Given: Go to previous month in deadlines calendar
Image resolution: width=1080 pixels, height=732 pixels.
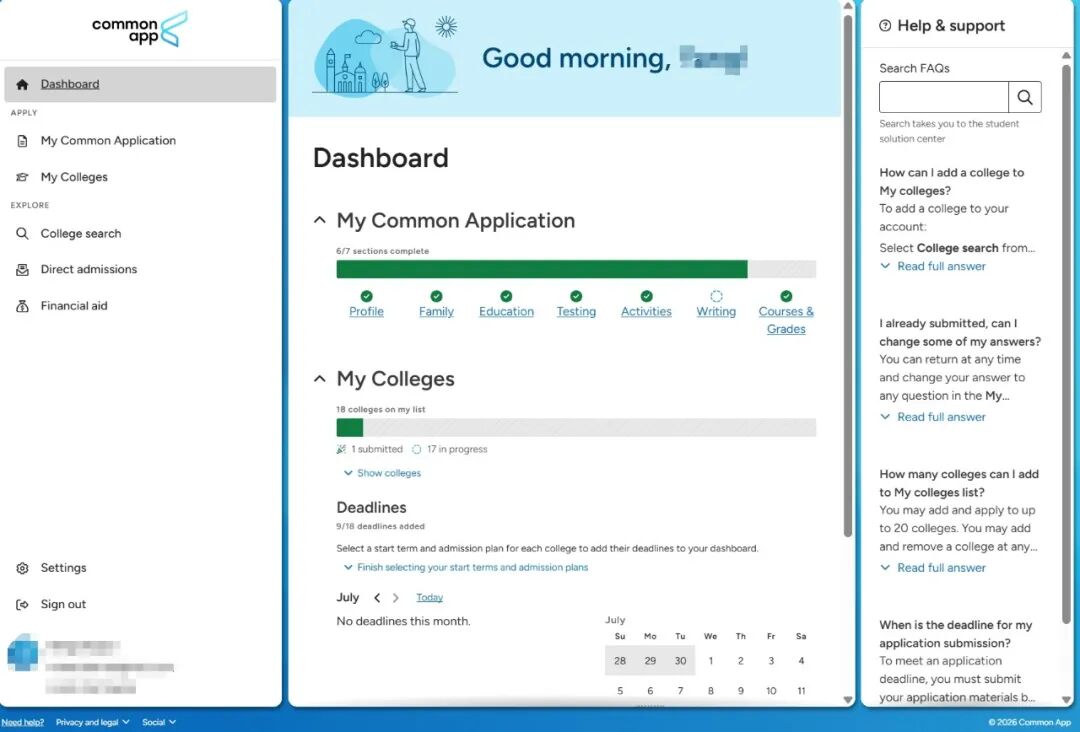Looking at the screenshot, I should 377,598.
